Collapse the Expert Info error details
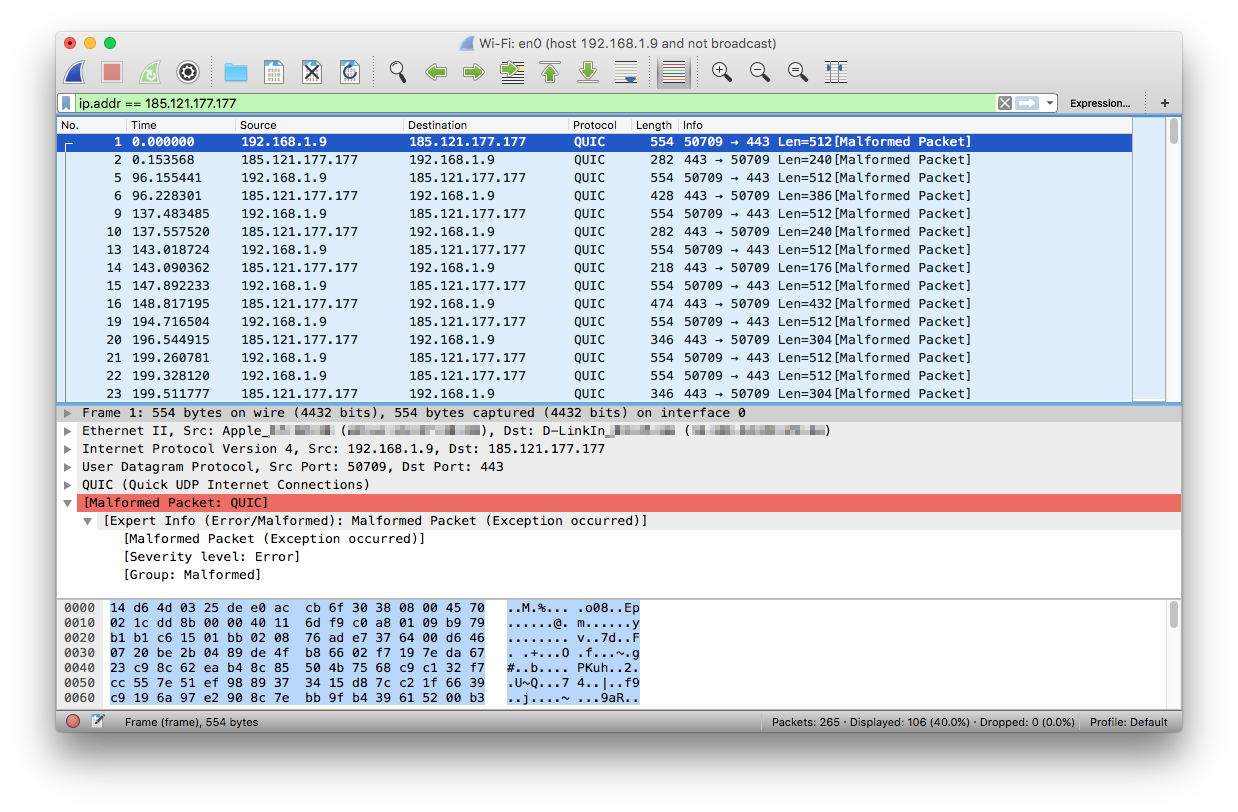Image resolution: width=1238 pixels, height=812 pixels. click(x=87, y=520)
